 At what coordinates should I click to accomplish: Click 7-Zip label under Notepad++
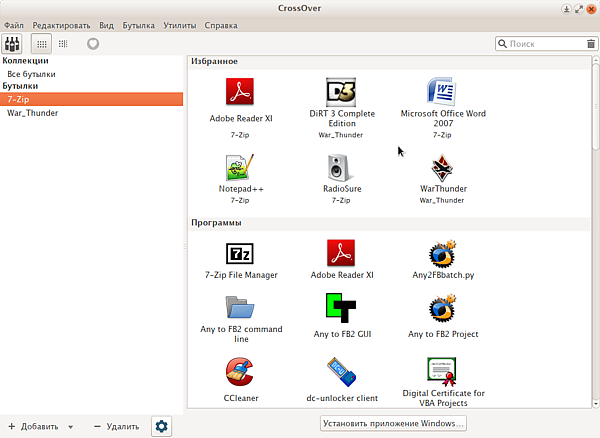click(x=240, y=200)
